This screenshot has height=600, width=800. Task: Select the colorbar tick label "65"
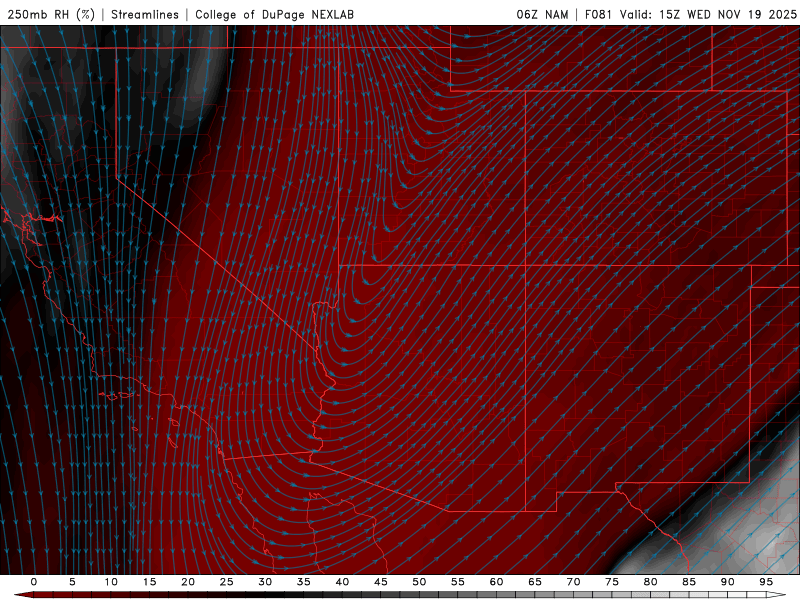(534, 582)
